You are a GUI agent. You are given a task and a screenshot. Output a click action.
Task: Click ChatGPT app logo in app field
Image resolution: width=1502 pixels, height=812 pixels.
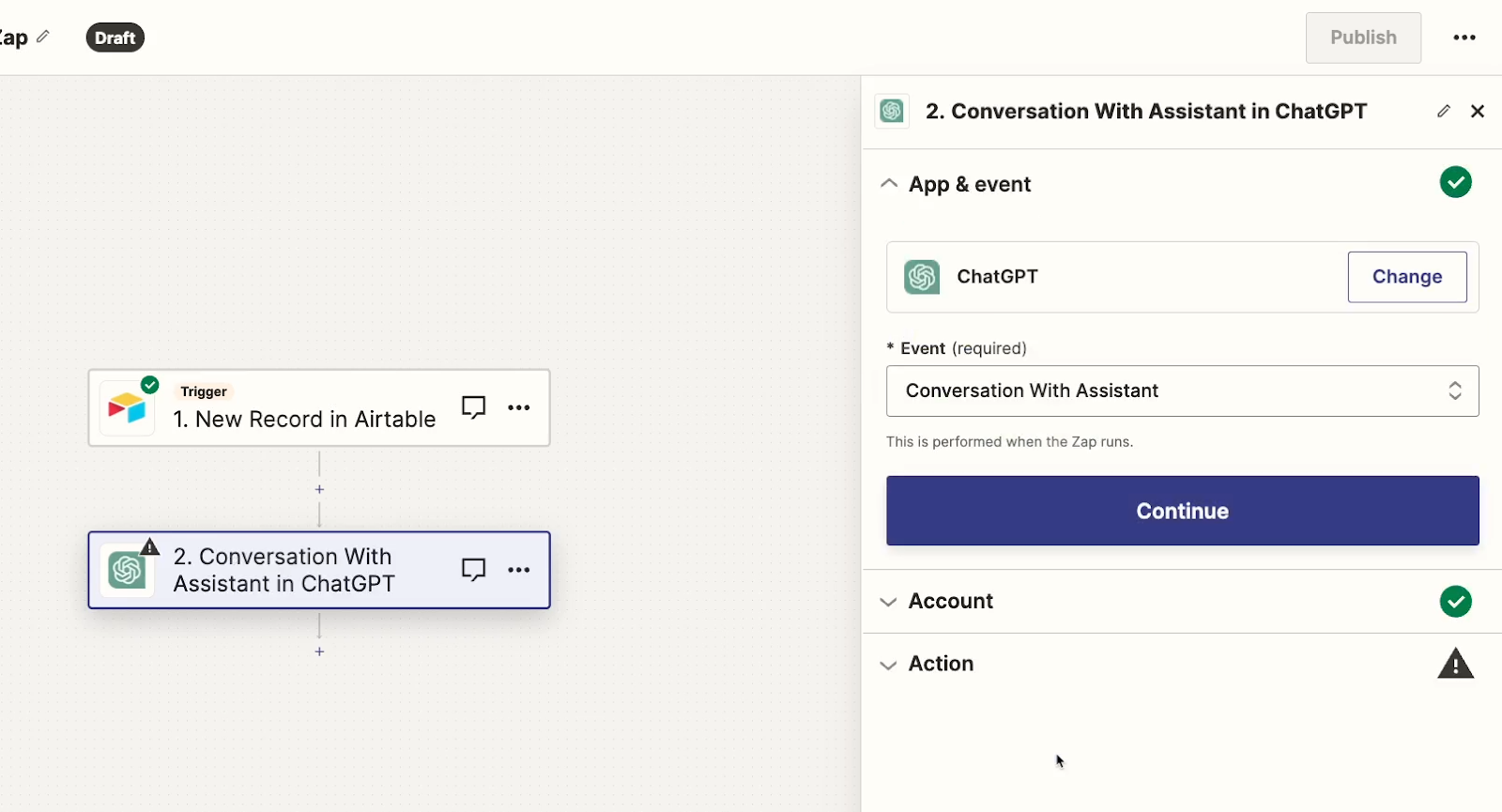(922, 277)
